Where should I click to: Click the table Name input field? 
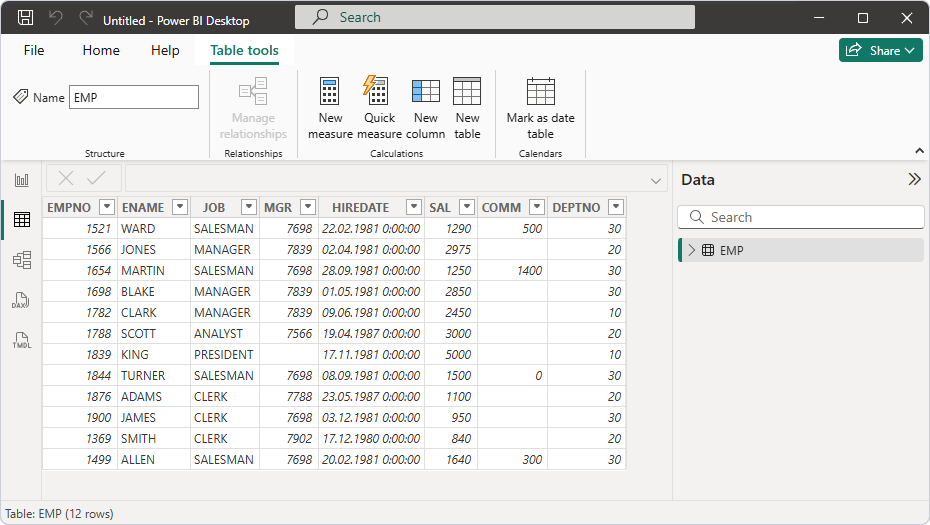click(x=134, y=97)
